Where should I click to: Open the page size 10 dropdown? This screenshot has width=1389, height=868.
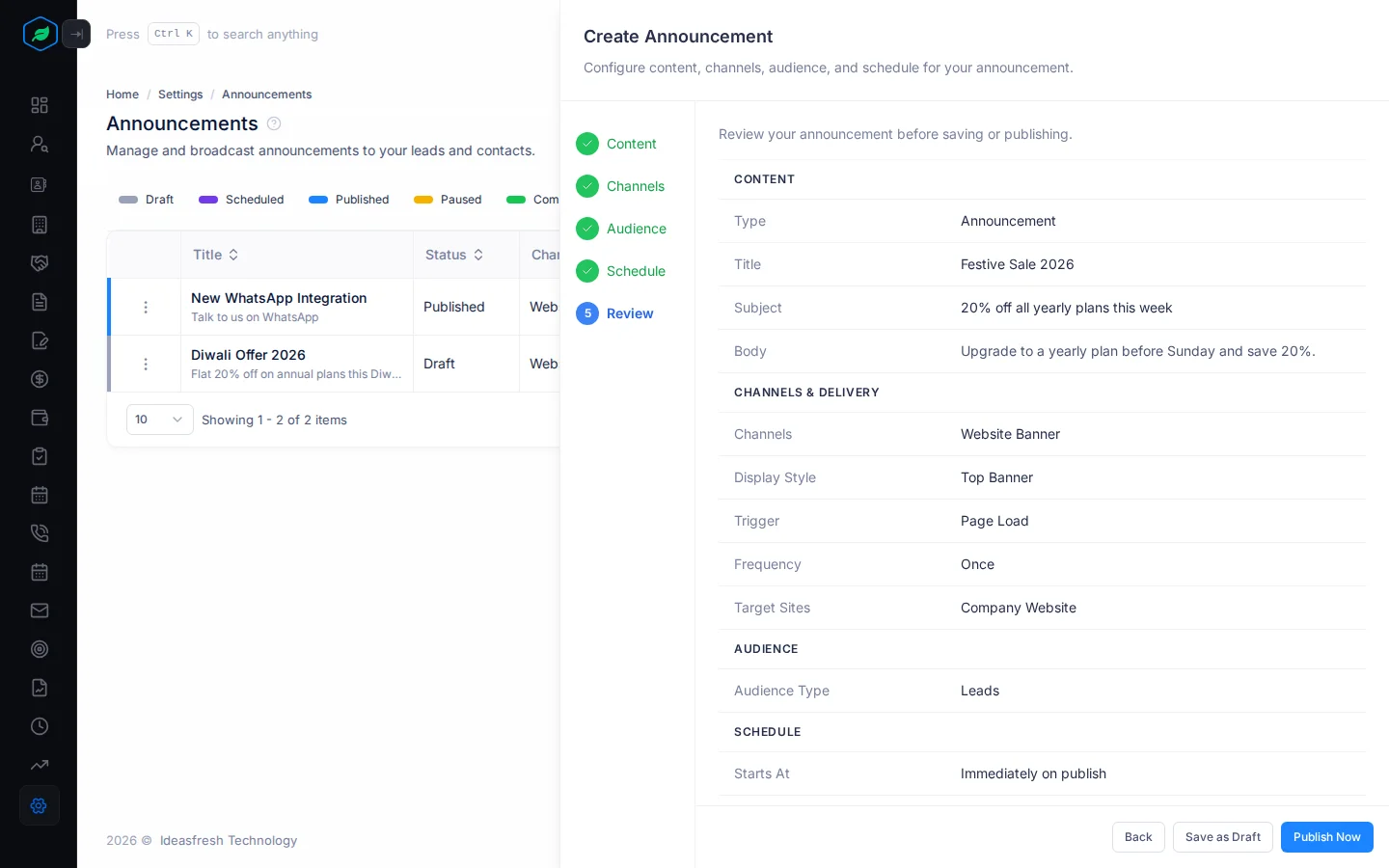(x=160, y=420)
